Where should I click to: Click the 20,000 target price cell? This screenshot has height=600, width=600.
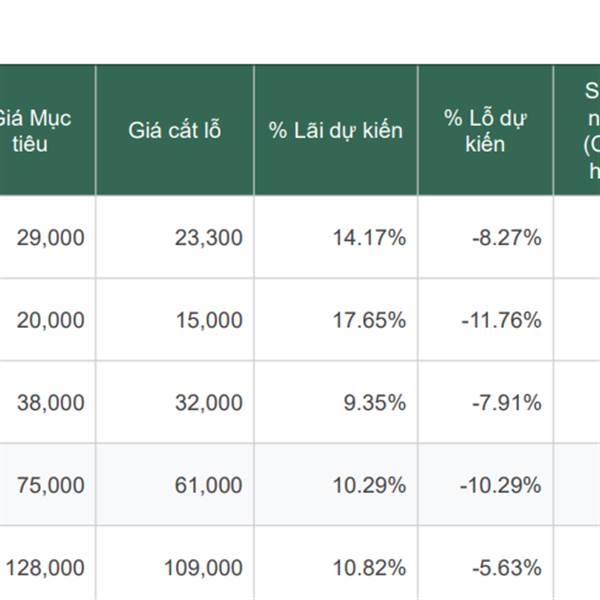(x=50, y=320)
